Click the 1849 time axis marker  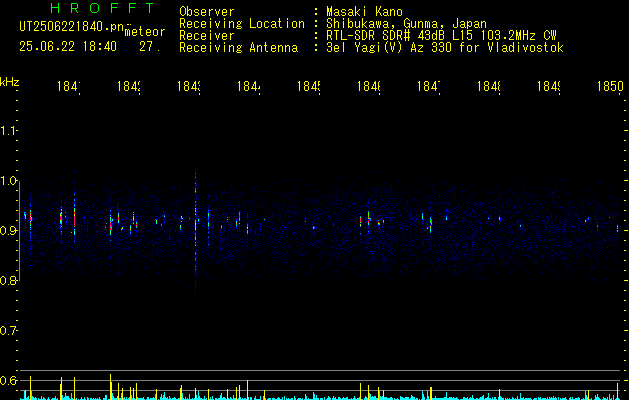point(549,86)
